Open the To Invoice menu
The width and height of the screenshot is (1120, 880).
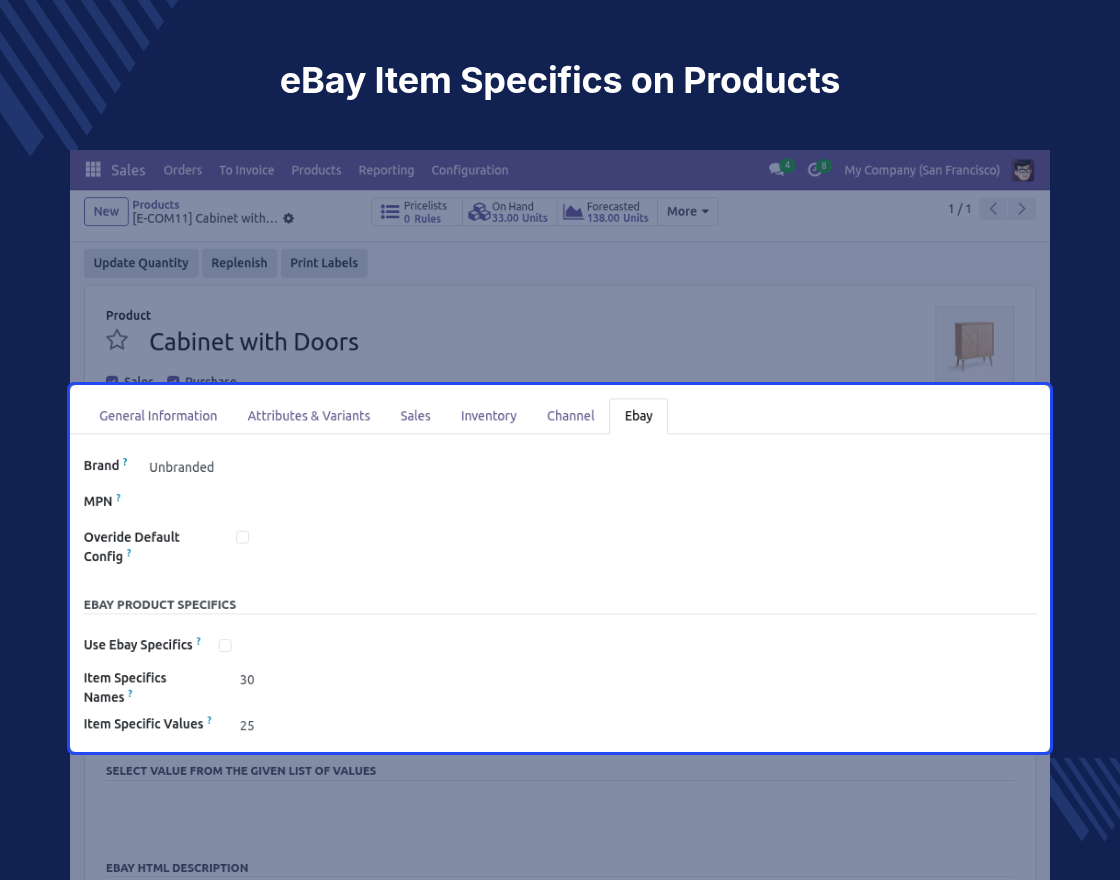246,170
